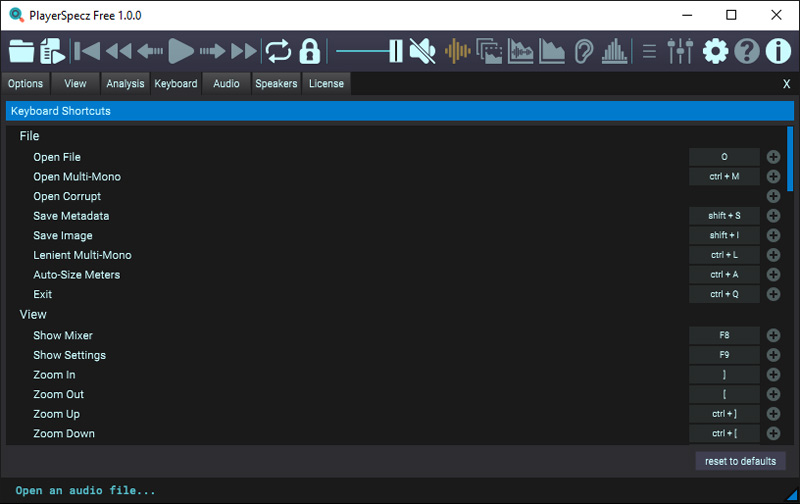800x504 pixels.
Task: Open settings with the gear icon
Action: pos(715,50)
